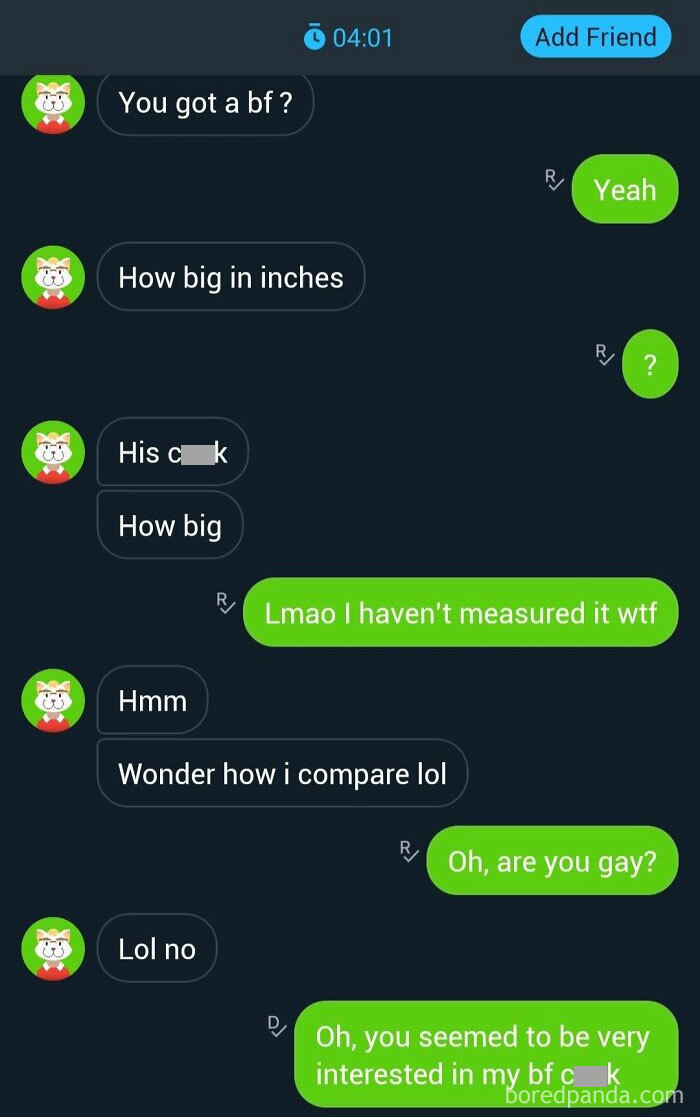Click read receipt beside "Lmao I haven't measured"
Screen dimensions: 700x1117
(226, 603)
